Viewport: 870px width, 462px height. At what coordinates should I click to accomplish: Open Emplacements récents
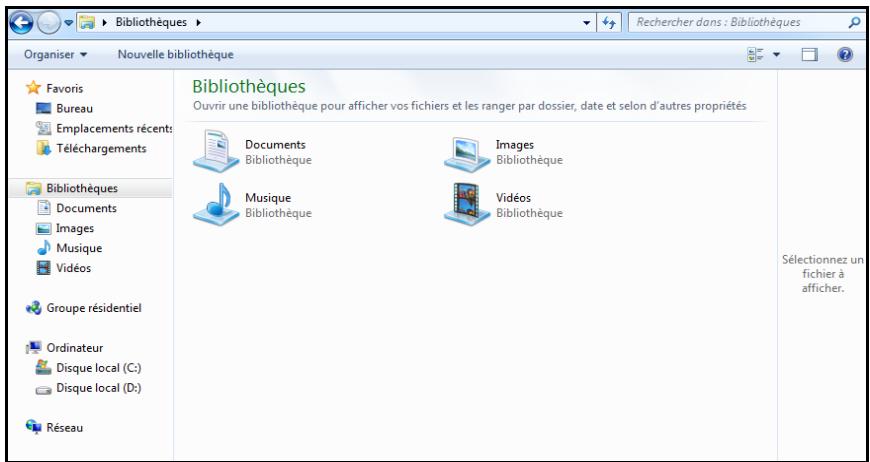pyautogui.click(x=114, y=129)
